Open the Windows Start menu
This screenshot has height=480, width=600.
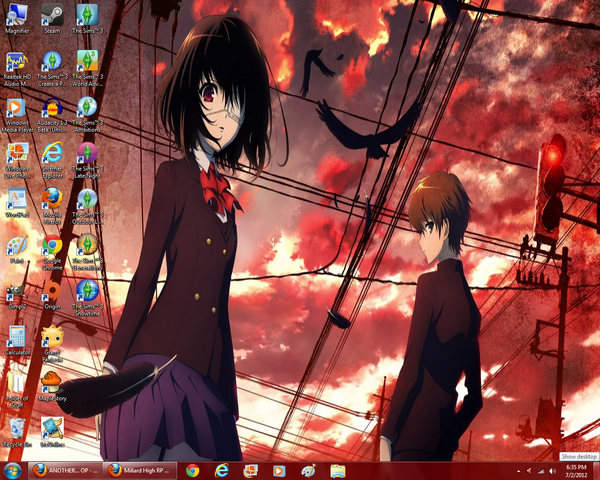pos(12,471)
